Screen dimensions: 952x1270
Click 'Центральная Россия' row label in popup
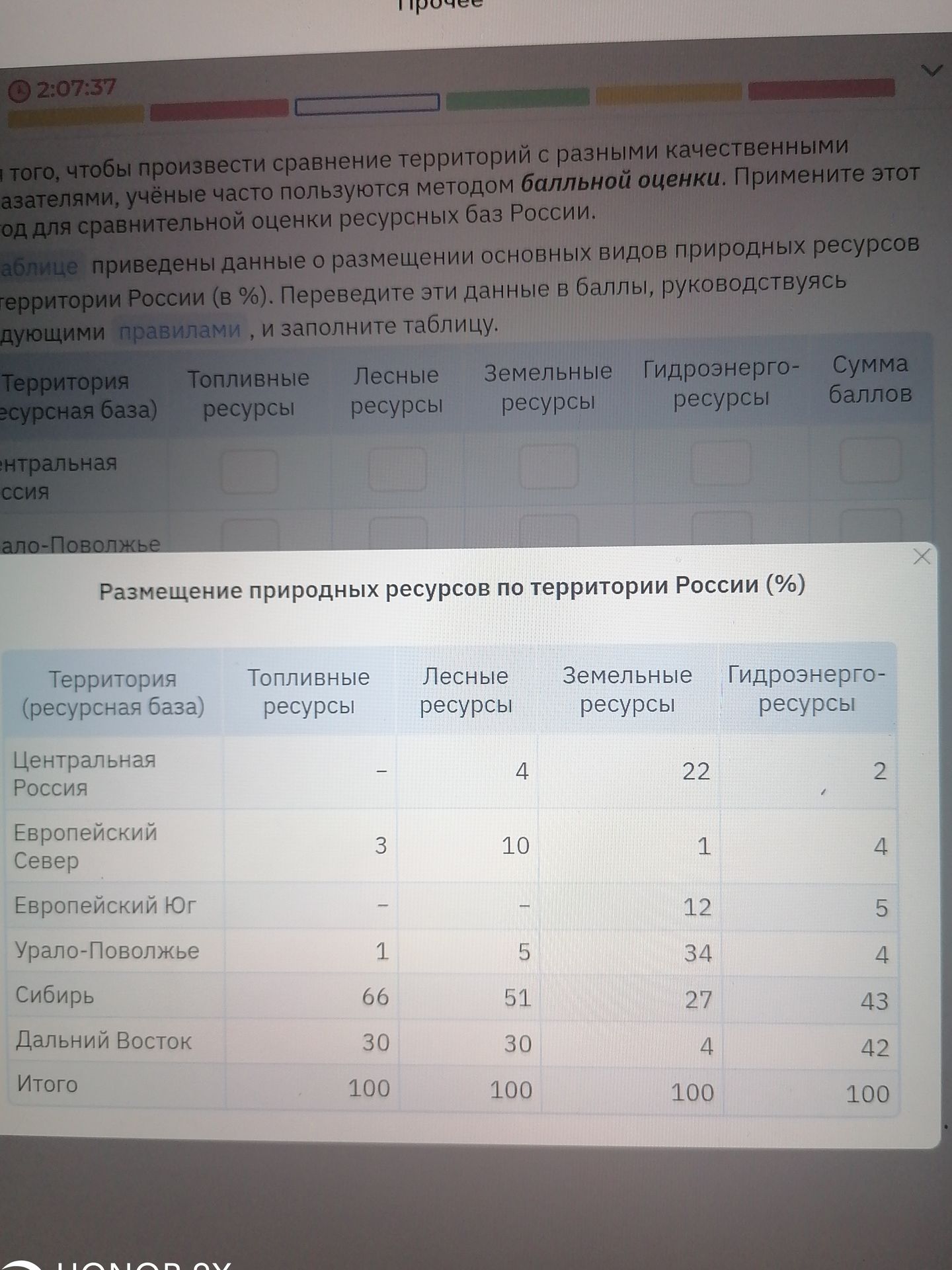(x=84, y=773)
